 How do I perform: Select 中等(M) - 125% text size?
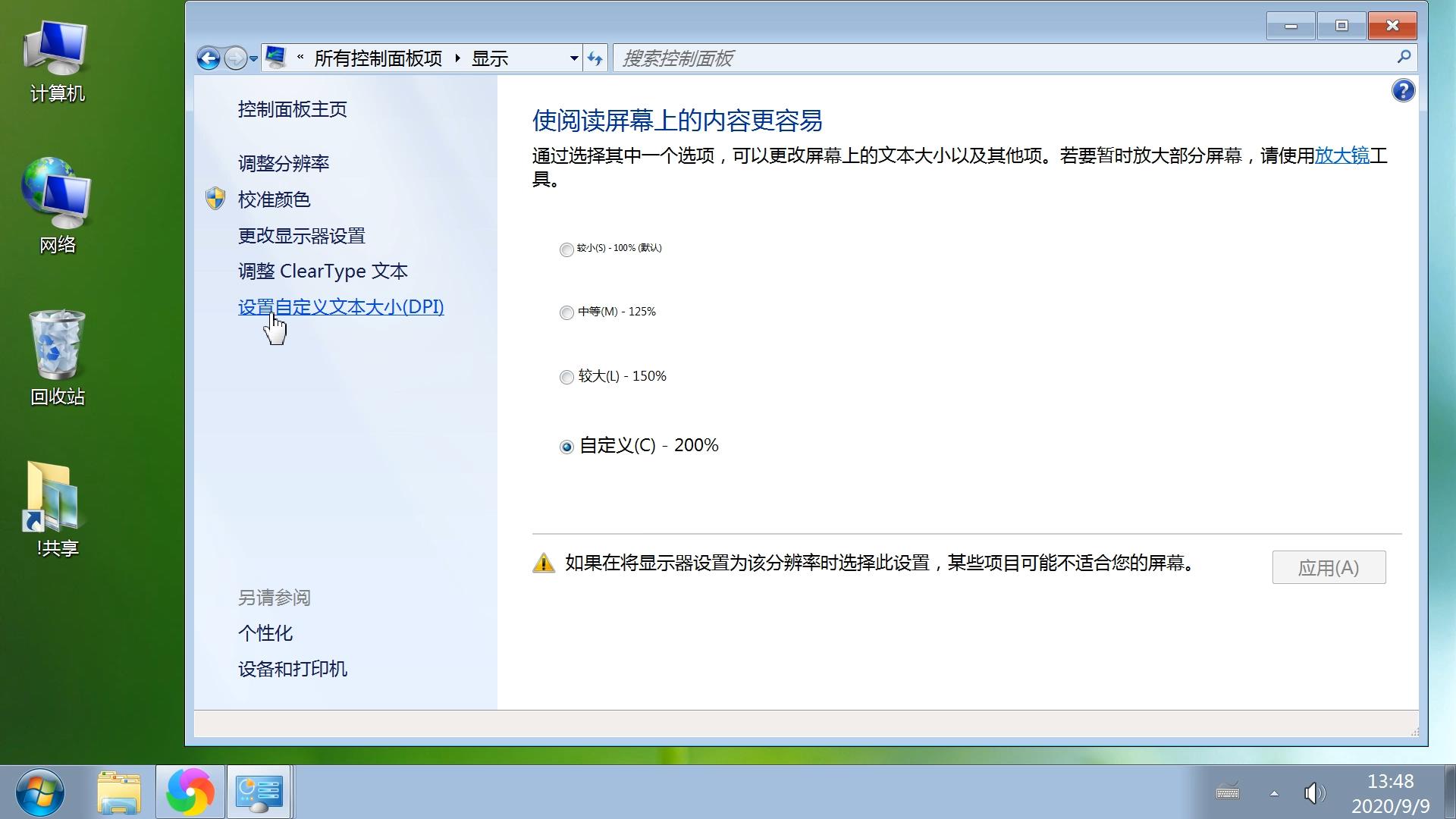click(x=566, y=312)
